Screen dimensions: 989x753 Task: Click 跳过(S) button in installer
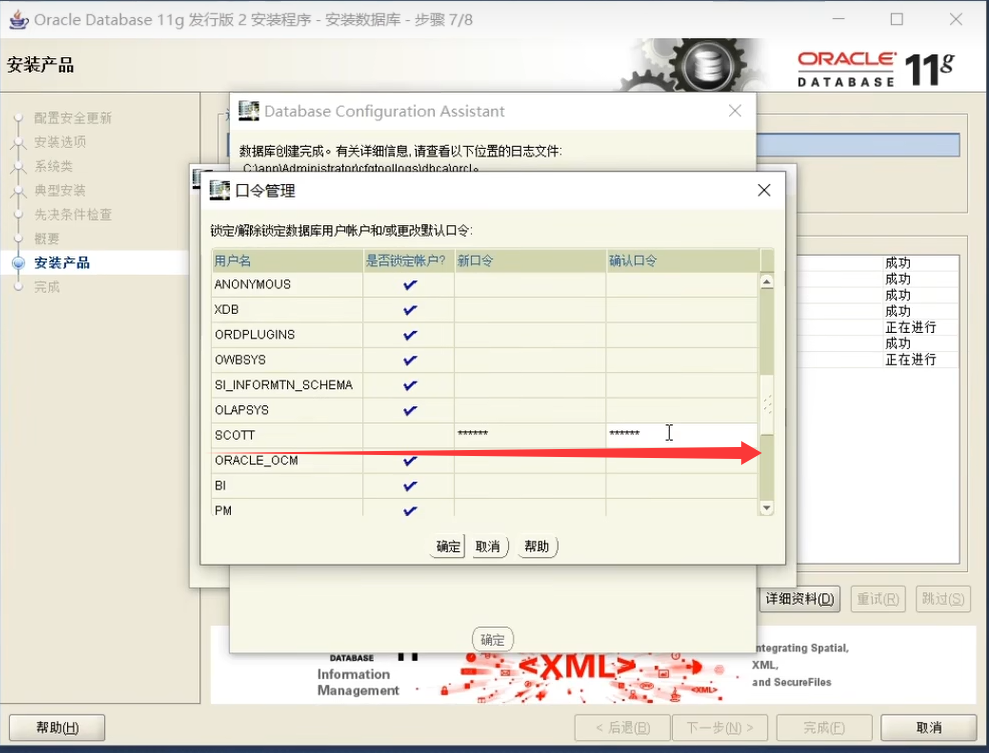pos(943,598)
